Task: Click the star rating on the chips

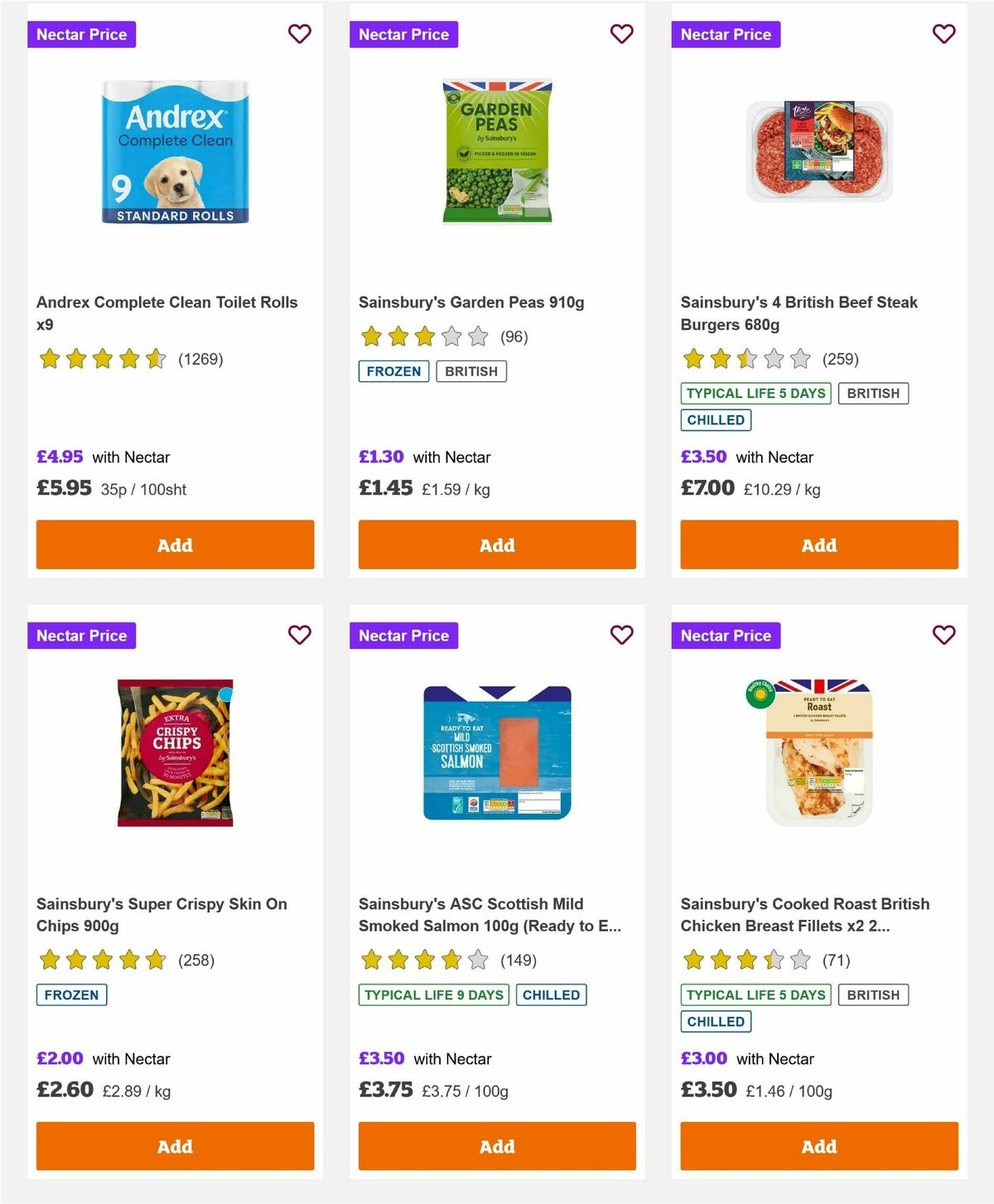Action: tap(102, 960)
